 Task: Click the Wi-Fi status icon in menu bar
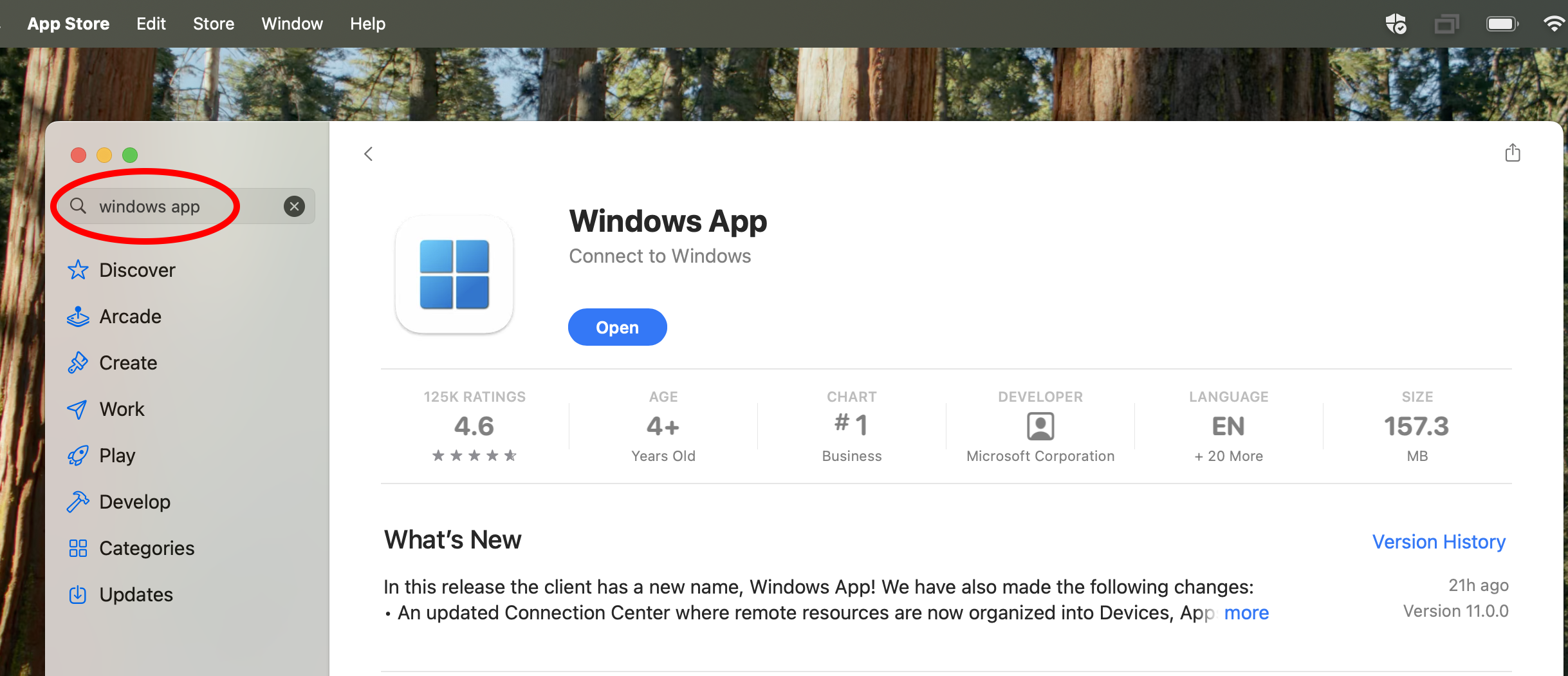[1553, 24]
